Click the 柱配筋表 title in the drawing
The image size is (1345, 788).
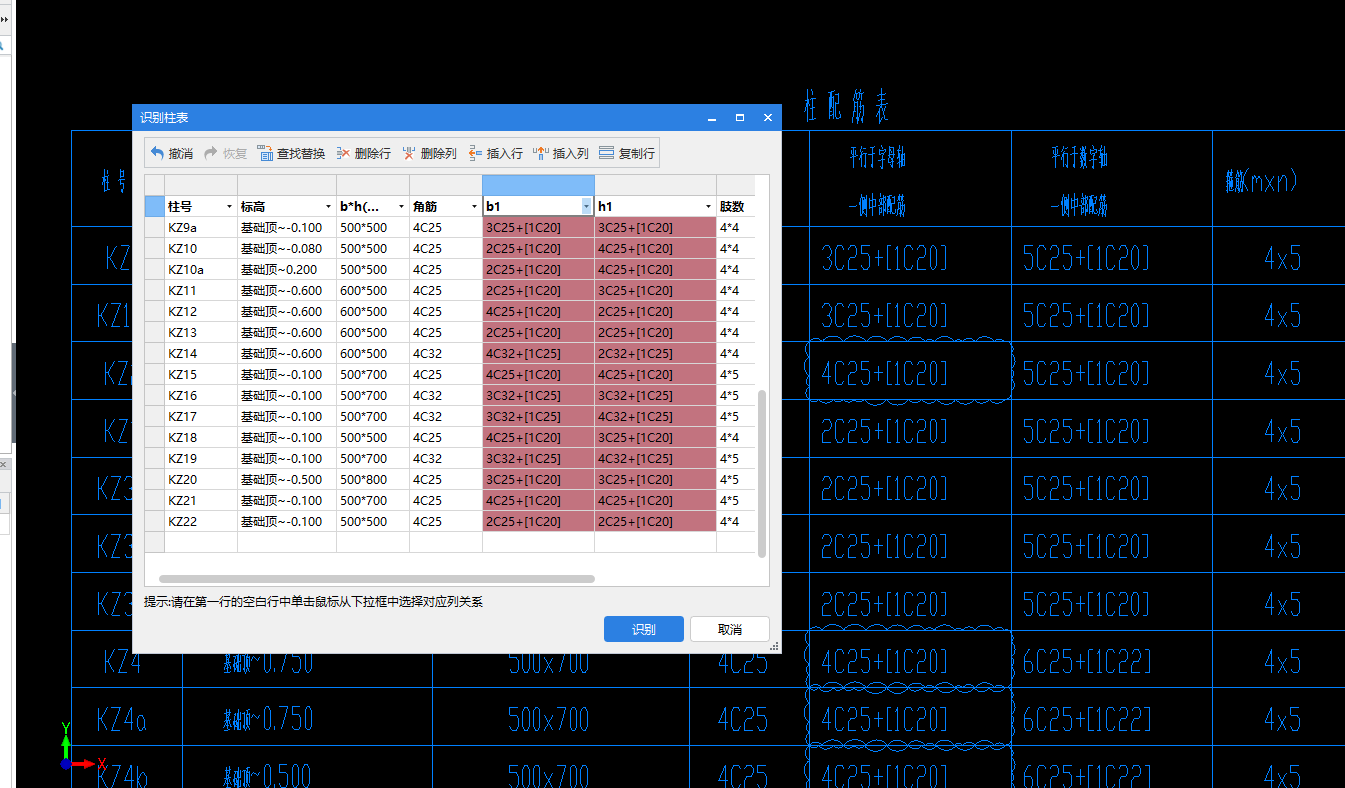click(846, 107)
